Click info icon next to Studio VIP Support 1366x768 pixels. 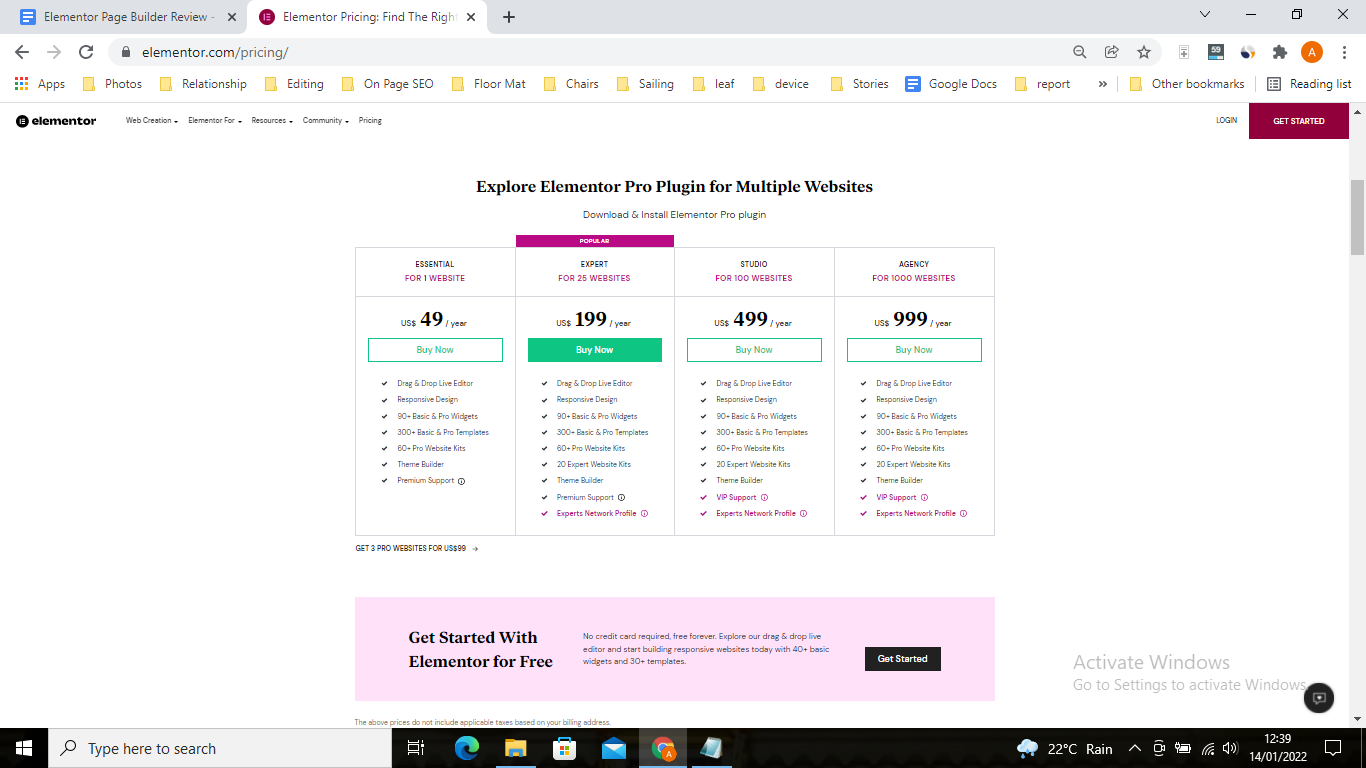click(x=764, y=497)
